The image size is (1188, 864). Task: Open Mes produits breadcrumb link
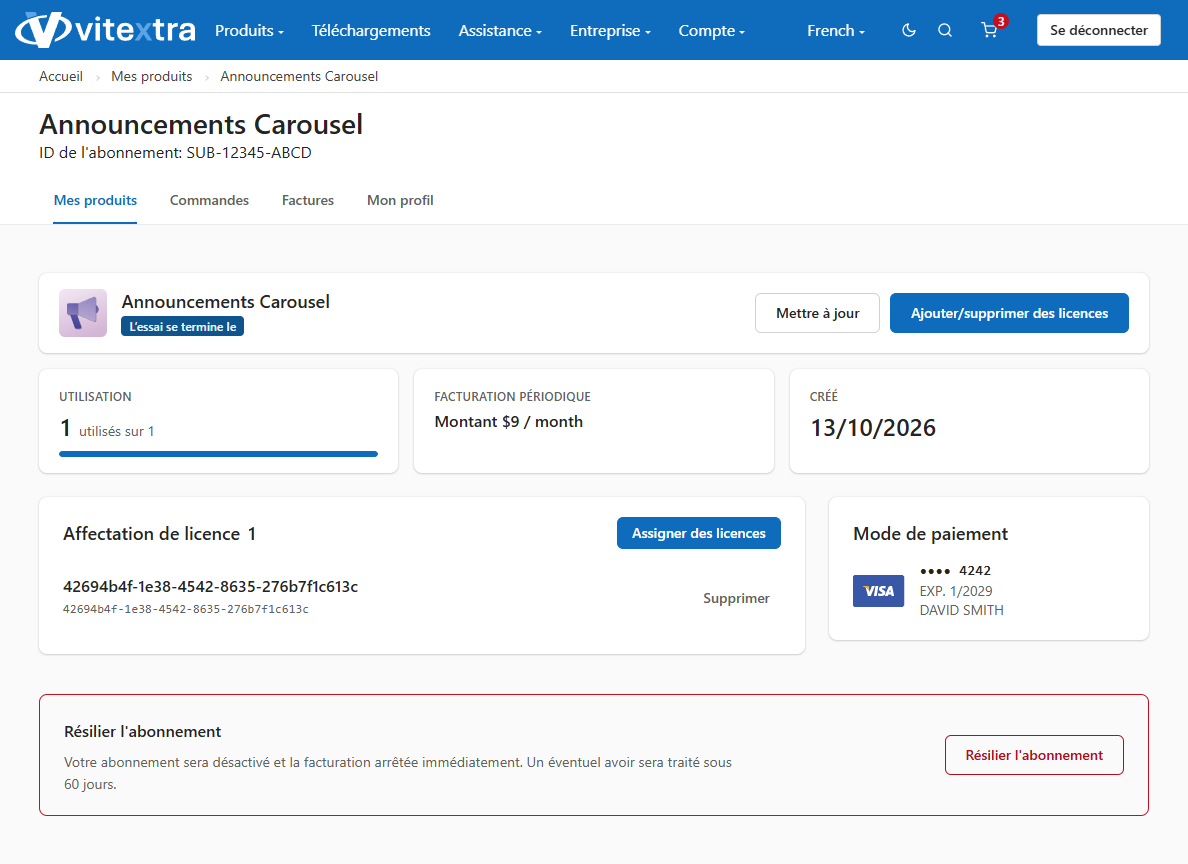click(x=152, y=77)
